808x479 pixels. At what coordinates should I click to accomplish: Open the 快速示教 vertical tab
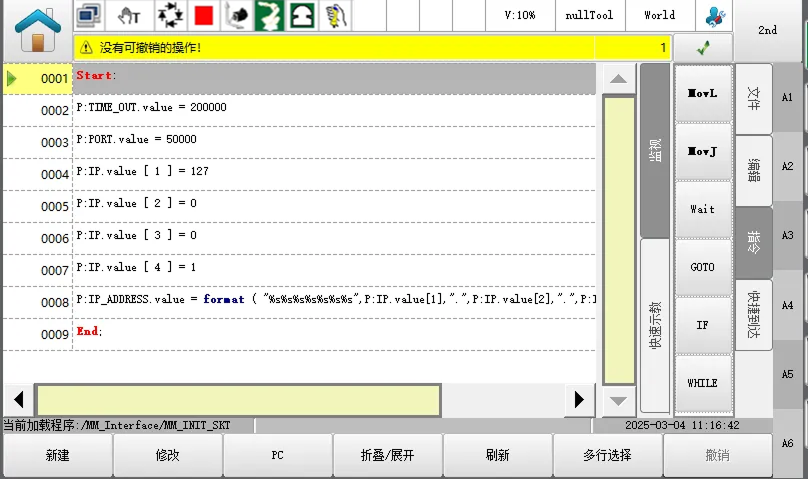pyautogui.click(x=655, y=326)
